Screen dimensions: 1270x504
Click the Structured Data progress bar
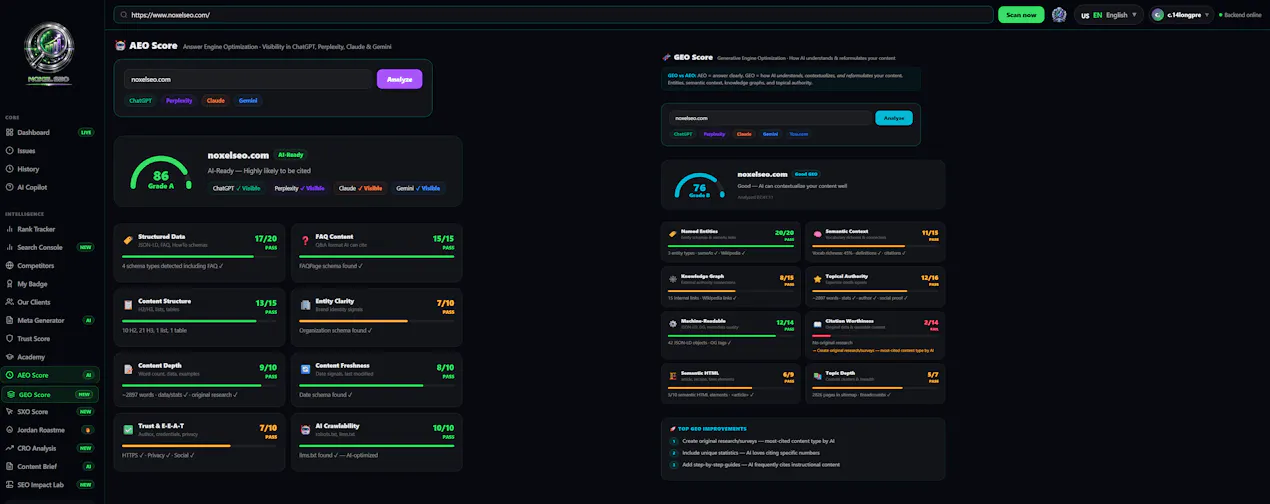199,256
